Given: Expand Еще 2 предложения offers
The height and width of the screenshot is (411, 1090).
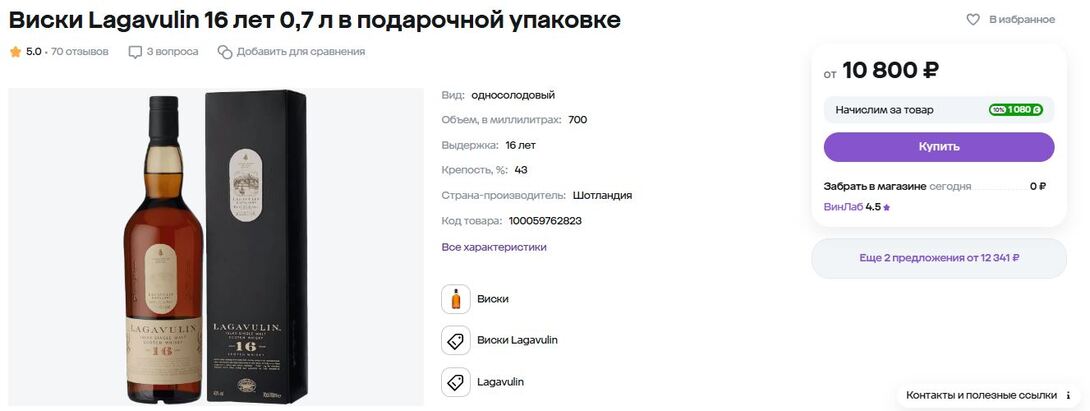Looking at the screenshot, I should coord(939,258).
